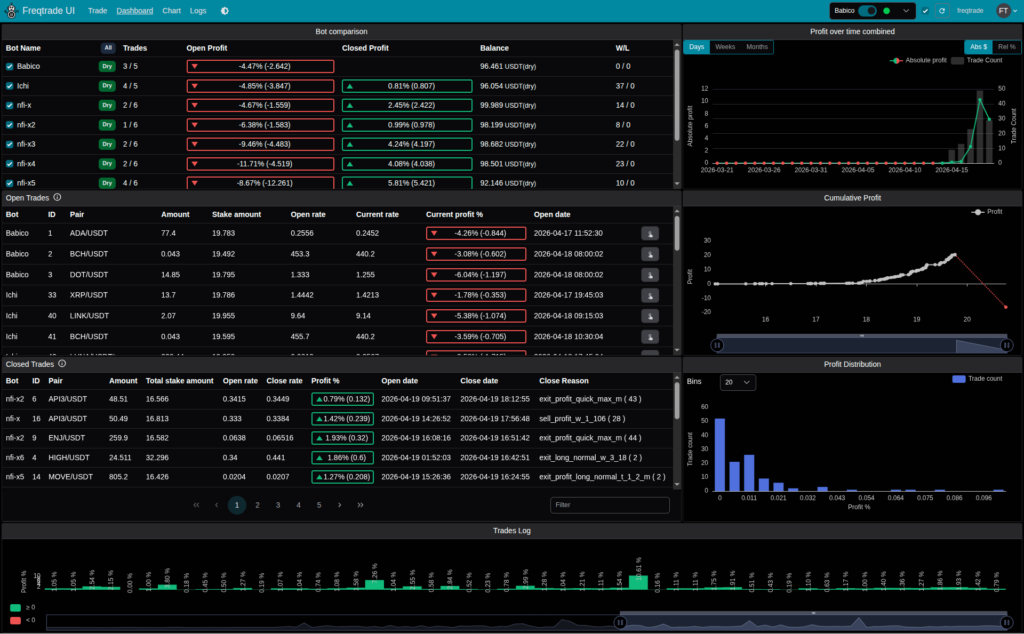Screen dimensions: 1024x634
Task: Click the Freqtrade robot logo icon
Action: (x=11, y=10)
